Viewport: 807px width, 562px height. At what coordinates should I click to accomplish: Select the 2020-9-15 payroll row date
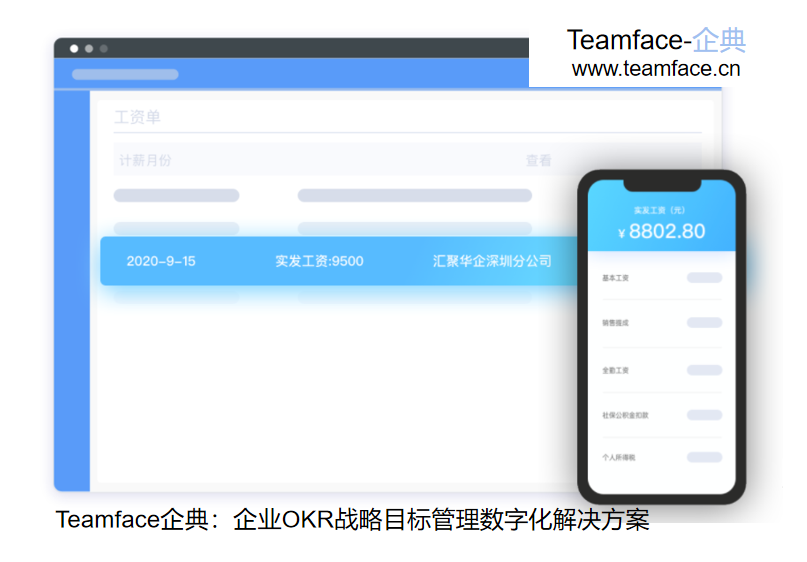[x=161, y=261]
